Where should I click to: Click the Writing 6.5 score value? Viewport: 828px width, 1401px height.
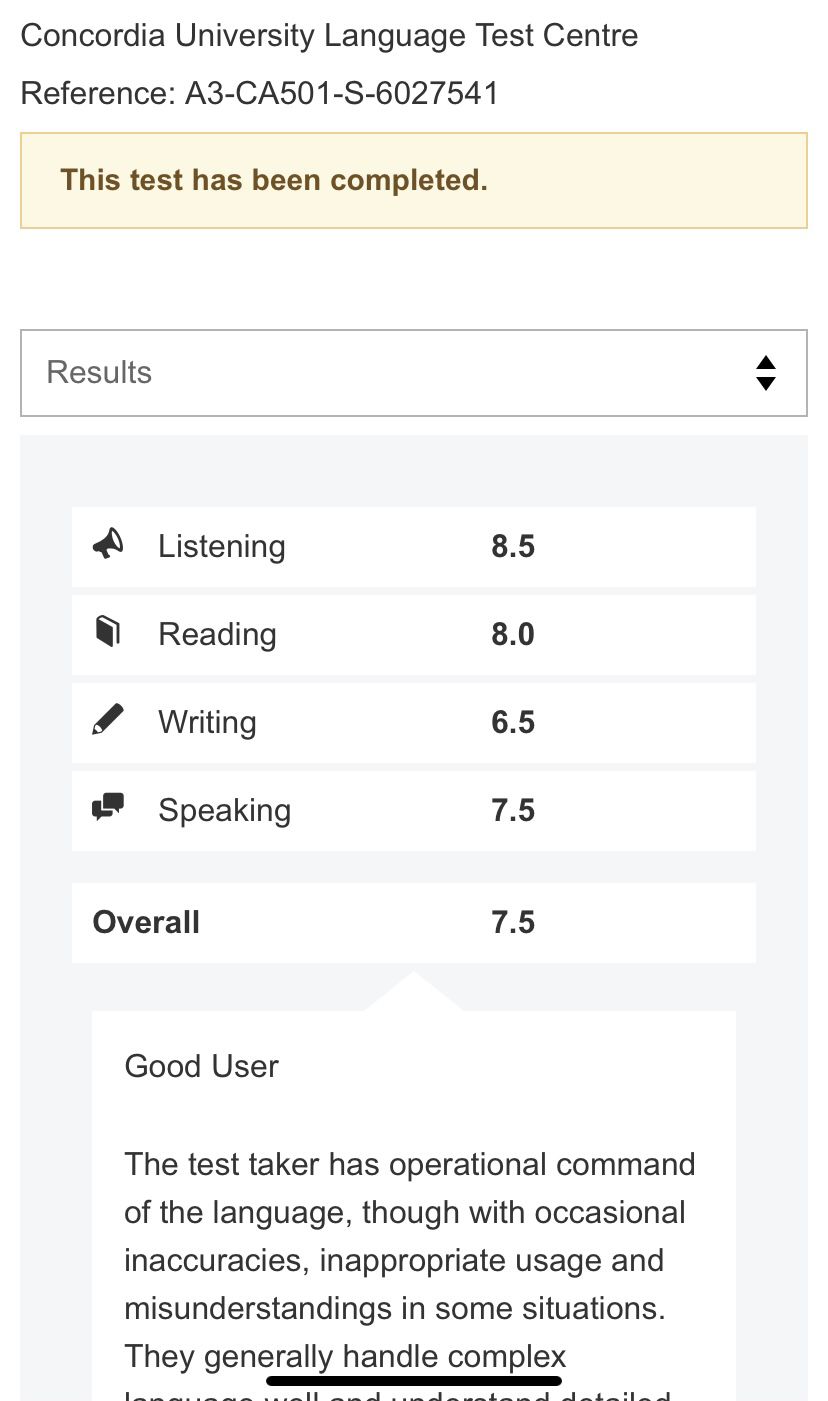pos(513,723)
